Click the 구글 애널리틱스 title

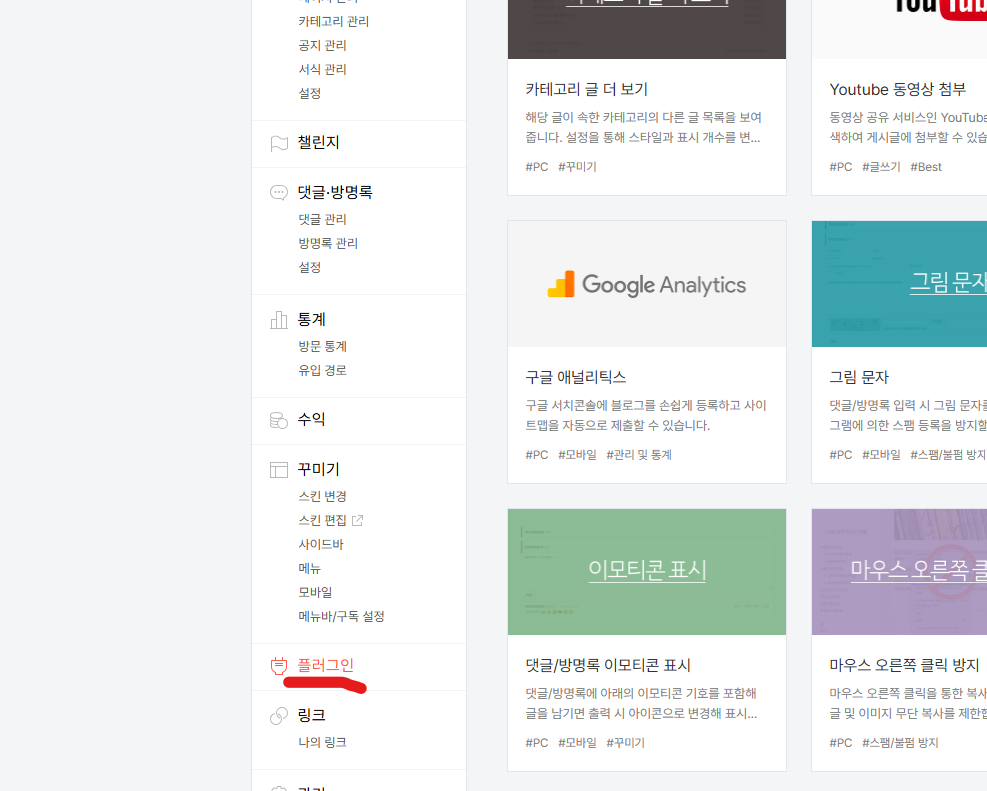(576, 377)
